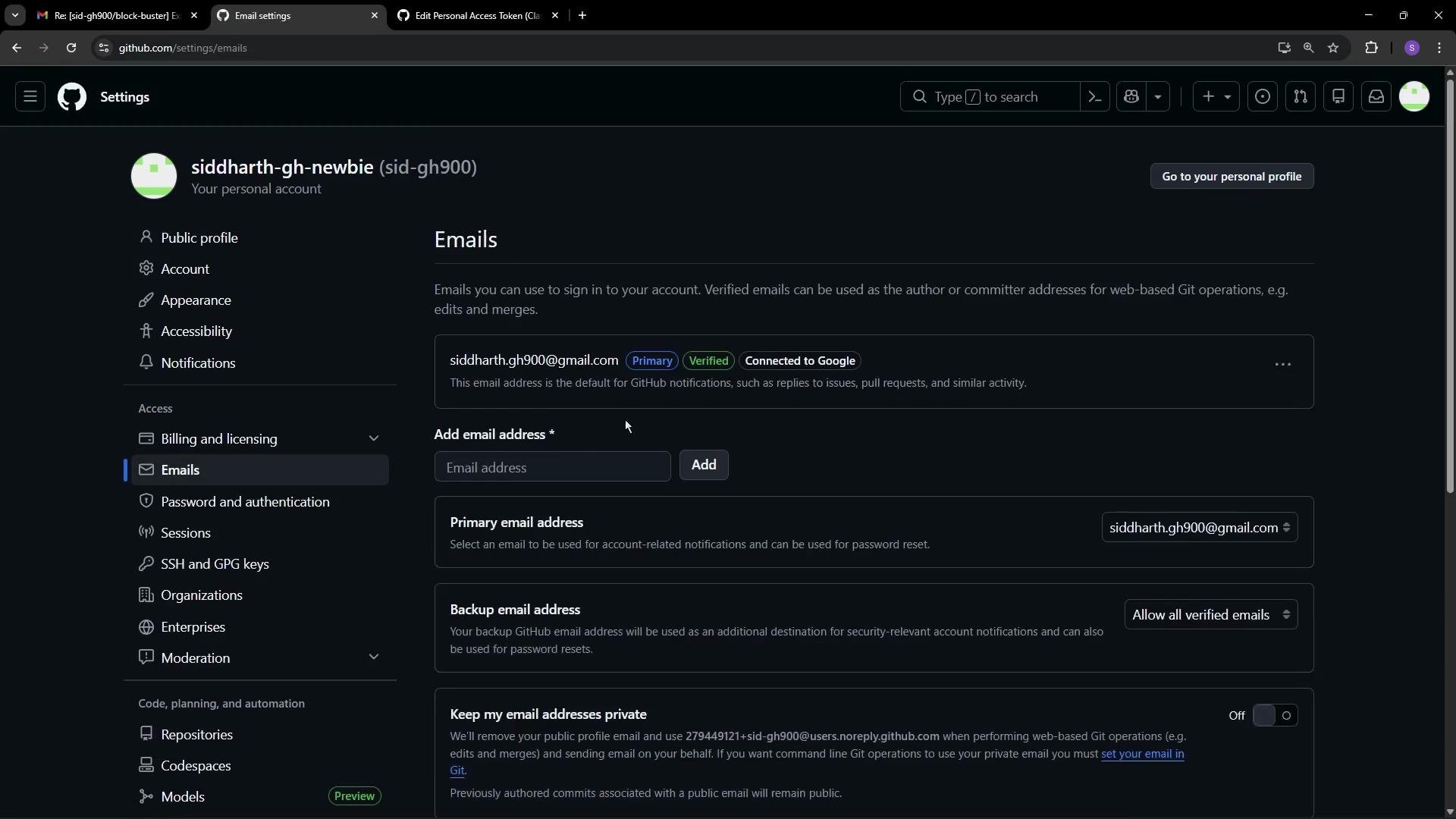This screenshot has width=1456, height=819.
Task: Open SSH and GPG keys settings
Action: click(x=260, y=564)
